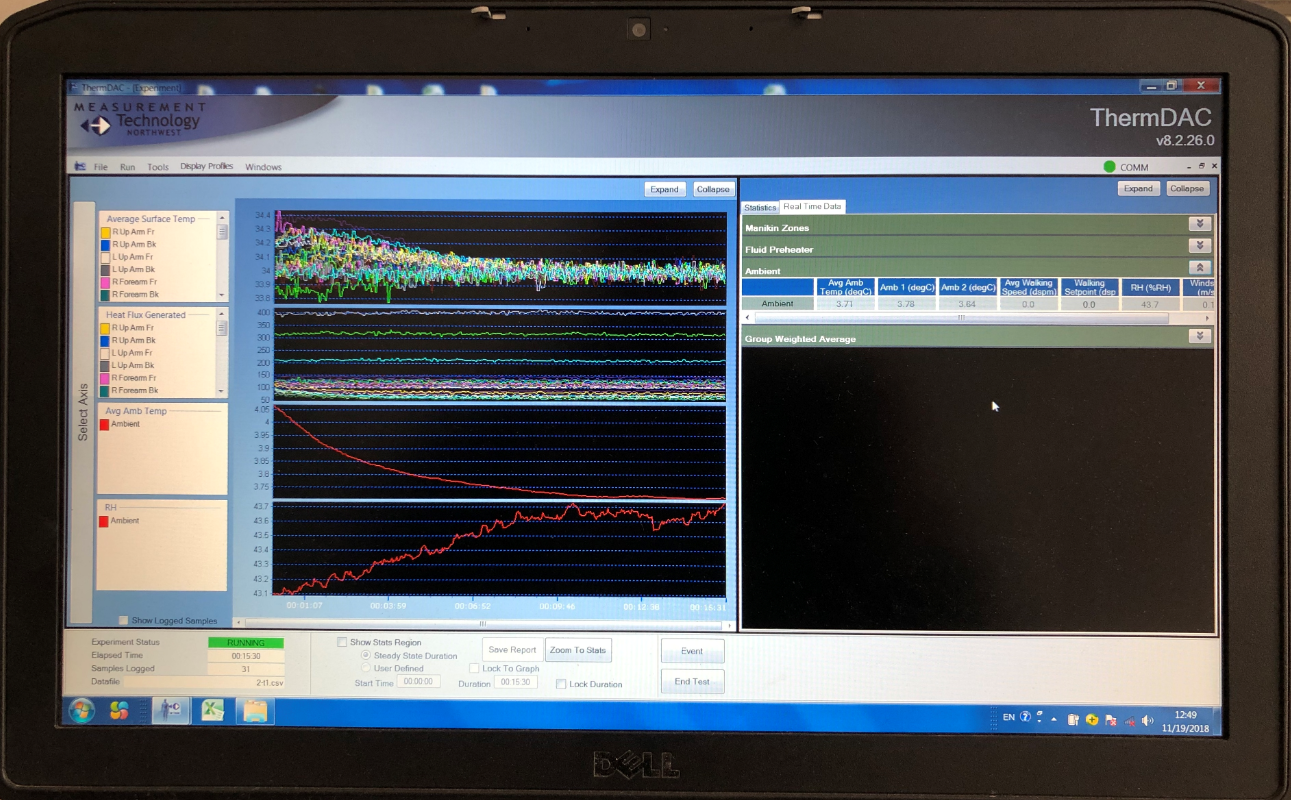The height and width of the screenshot is (800, 1291).
Task: Click the 3.71 average ambient temperature value
Action: pos(846,303)
